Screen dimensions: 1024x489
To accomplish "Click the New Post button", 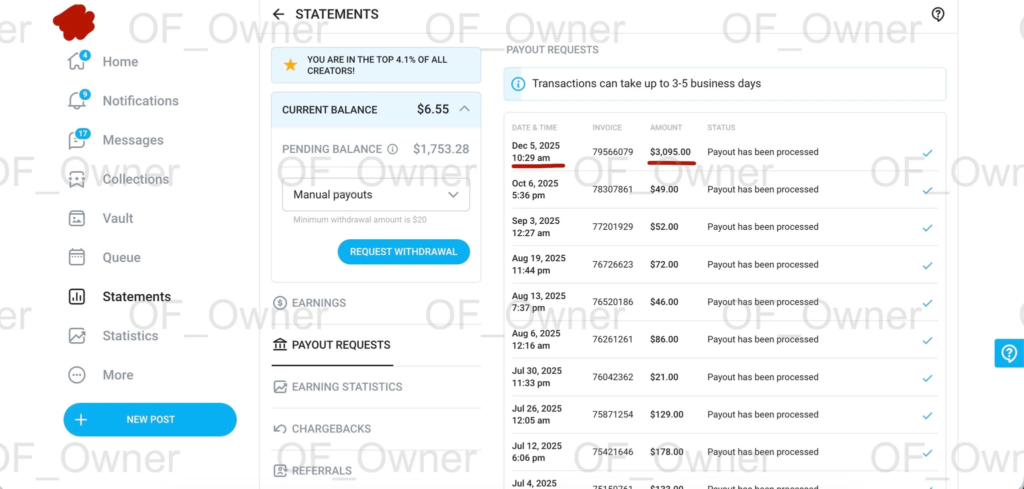I will pyautogui.click(x=150, y=420).
